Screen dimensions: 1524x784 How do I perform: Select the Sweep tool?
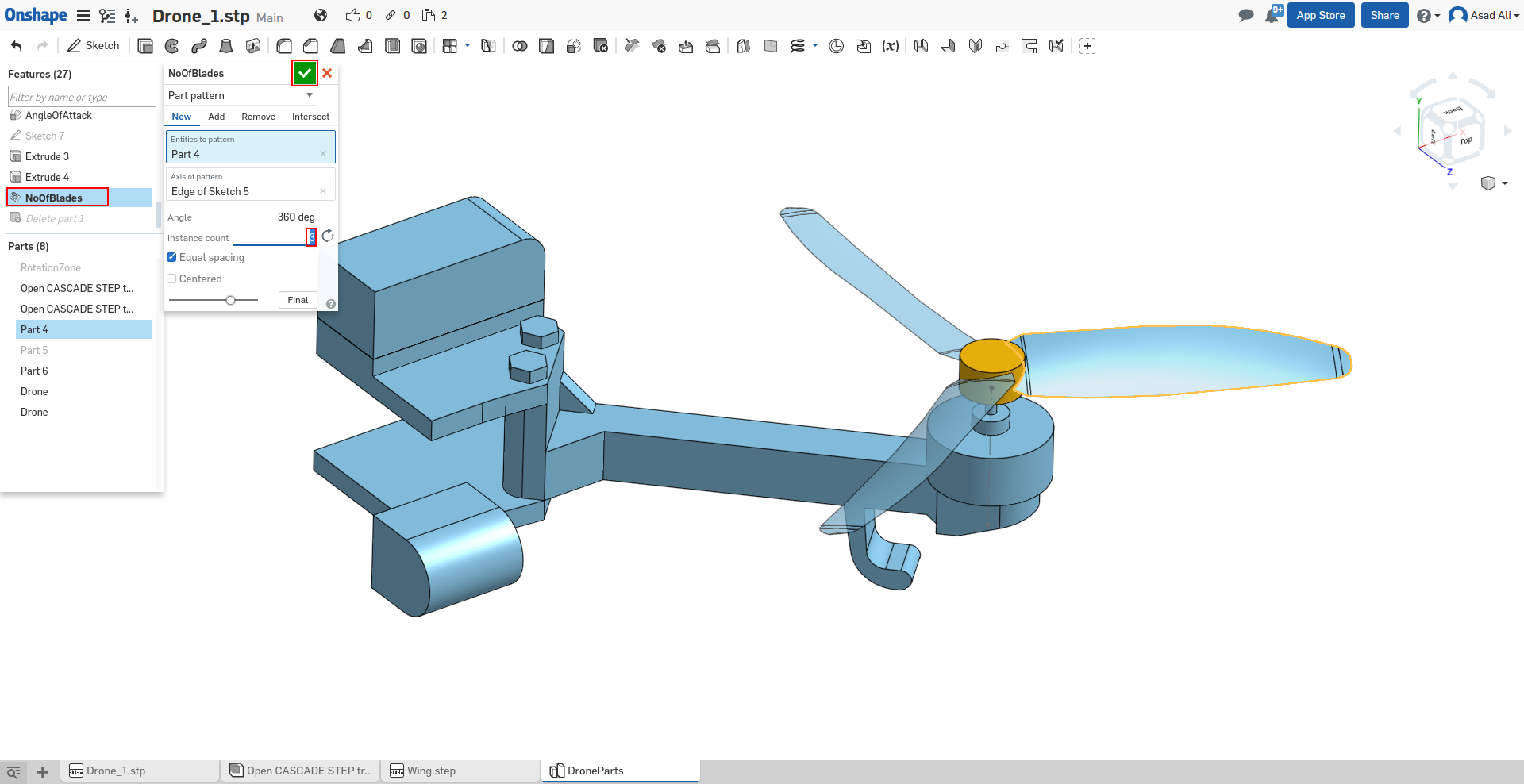[x=198, y=46]
